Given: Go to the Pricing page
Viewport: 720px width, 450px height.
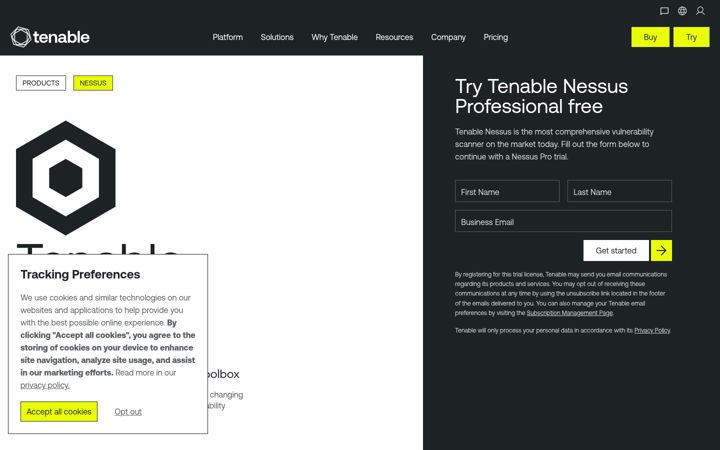Looking at the screenshot, I should 495,37.
